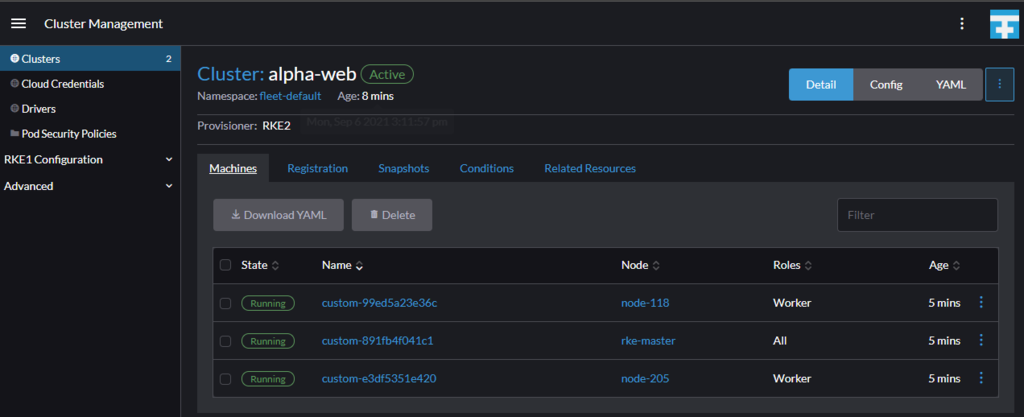The height and width of the screenshot is (417, 1024).
Task: Select Pod Security Policies in sidebar
Action: (90, 133)
